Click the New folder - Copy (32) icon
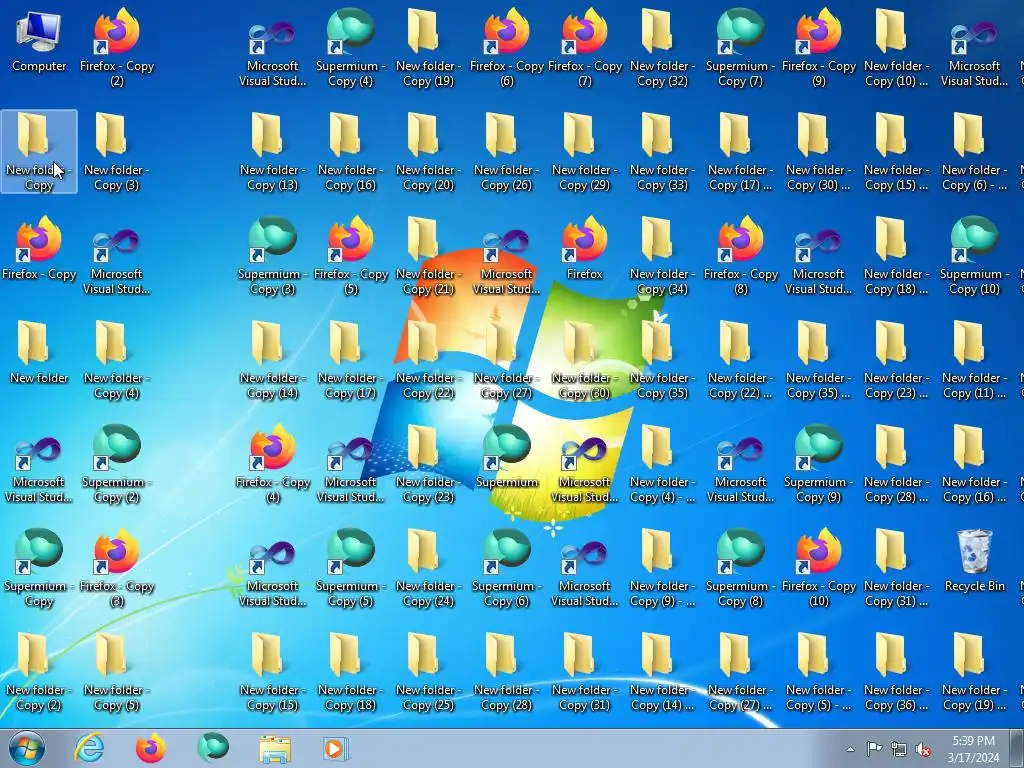 click(662, 48)
